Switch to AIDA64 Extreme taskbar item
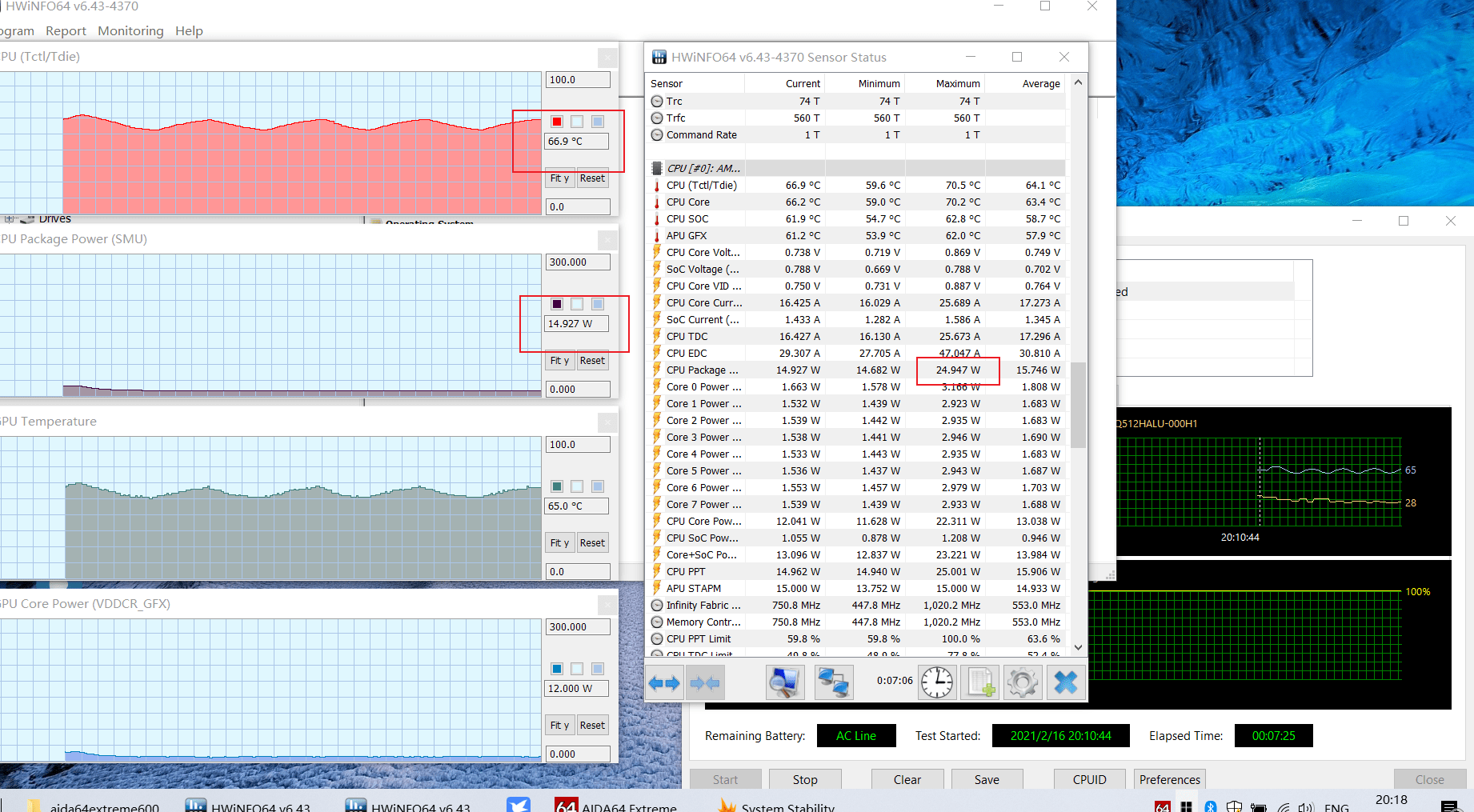This screenshot has height=812, width=1474. (x=616, y=805)
